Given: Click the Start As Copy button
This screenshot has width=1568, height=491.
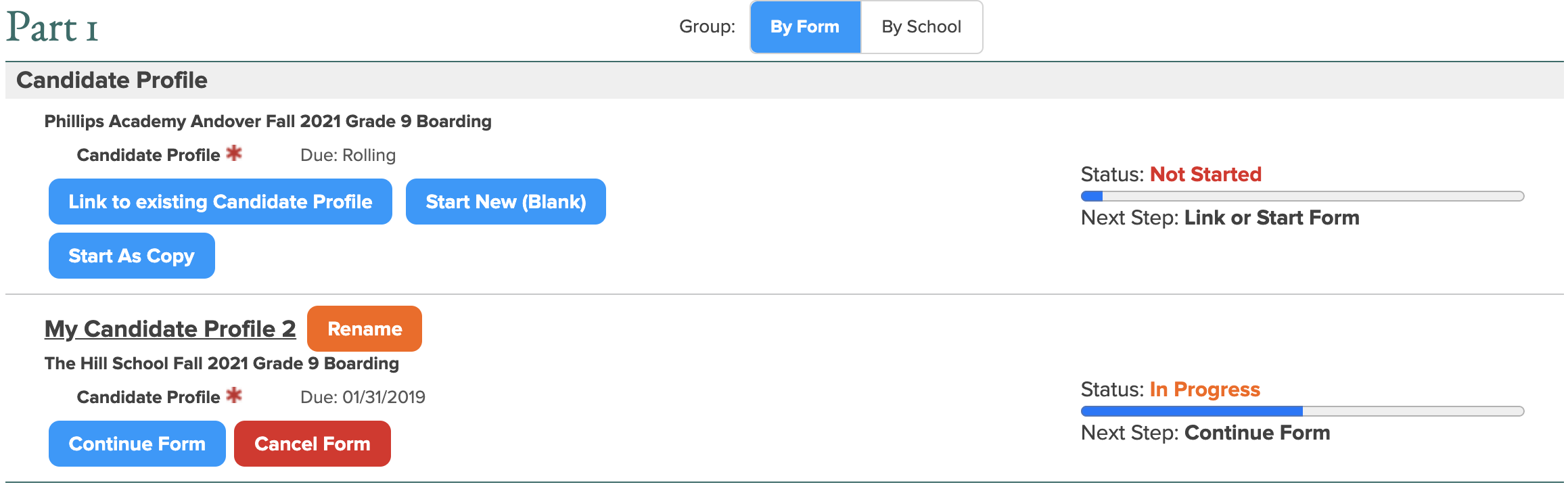Looking at the screenshot, I should point(131,256).
